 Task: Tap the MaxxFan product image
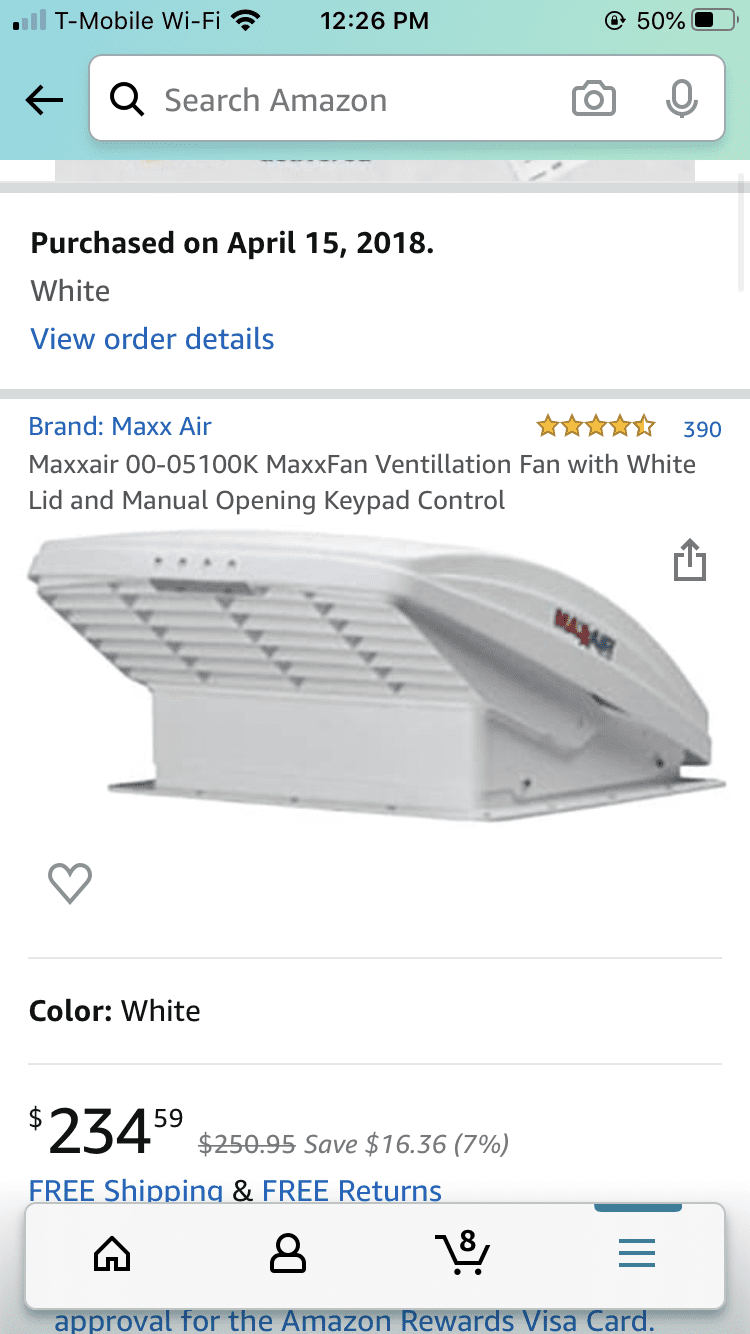click(x=377, y=679)
